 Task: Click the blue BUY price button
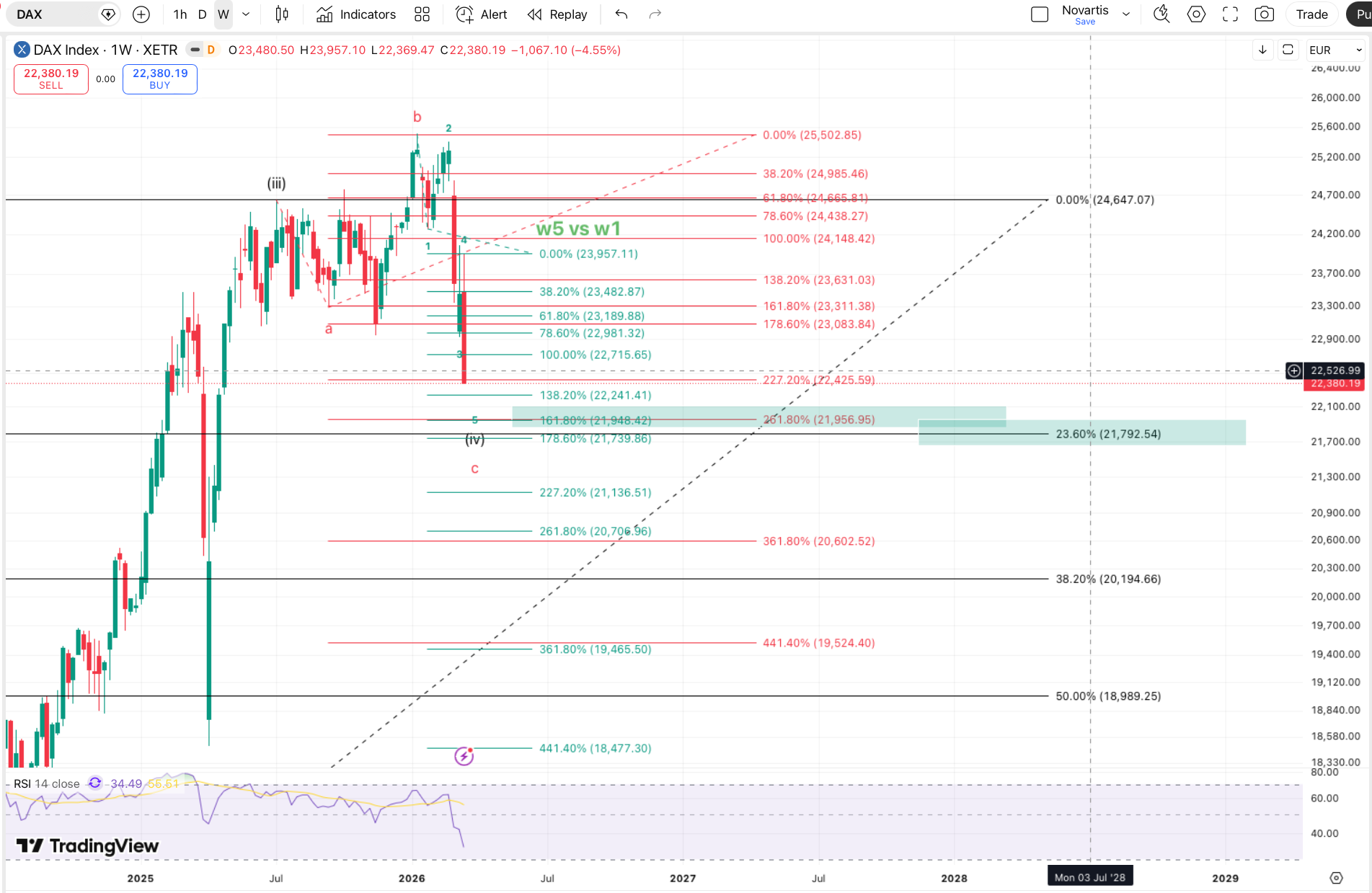(160, 79)
